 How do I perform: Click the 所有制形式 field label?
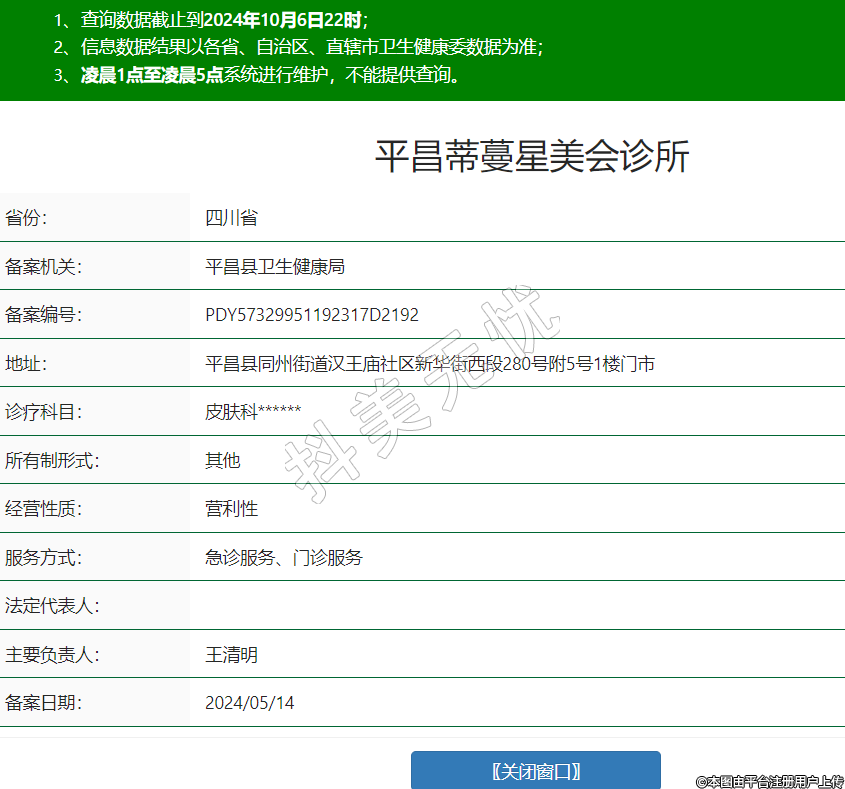[52, 461]
